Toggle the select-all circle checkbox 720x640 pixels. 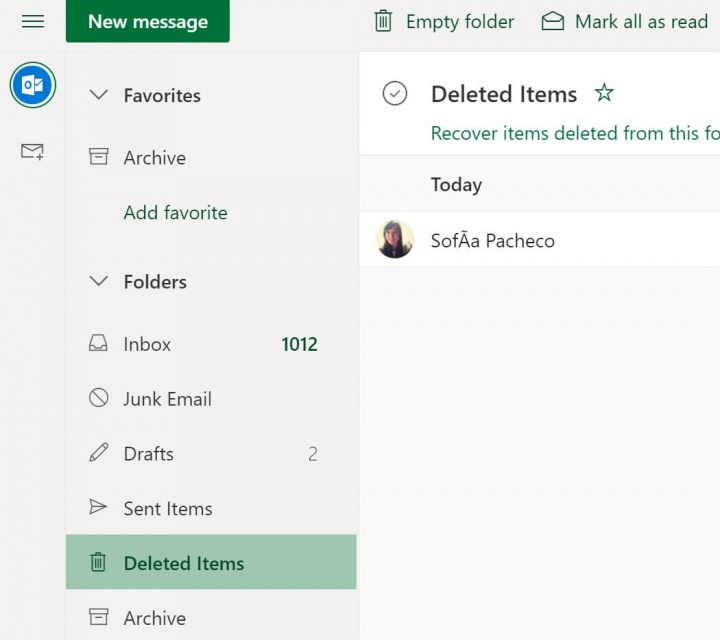point(395,94)
